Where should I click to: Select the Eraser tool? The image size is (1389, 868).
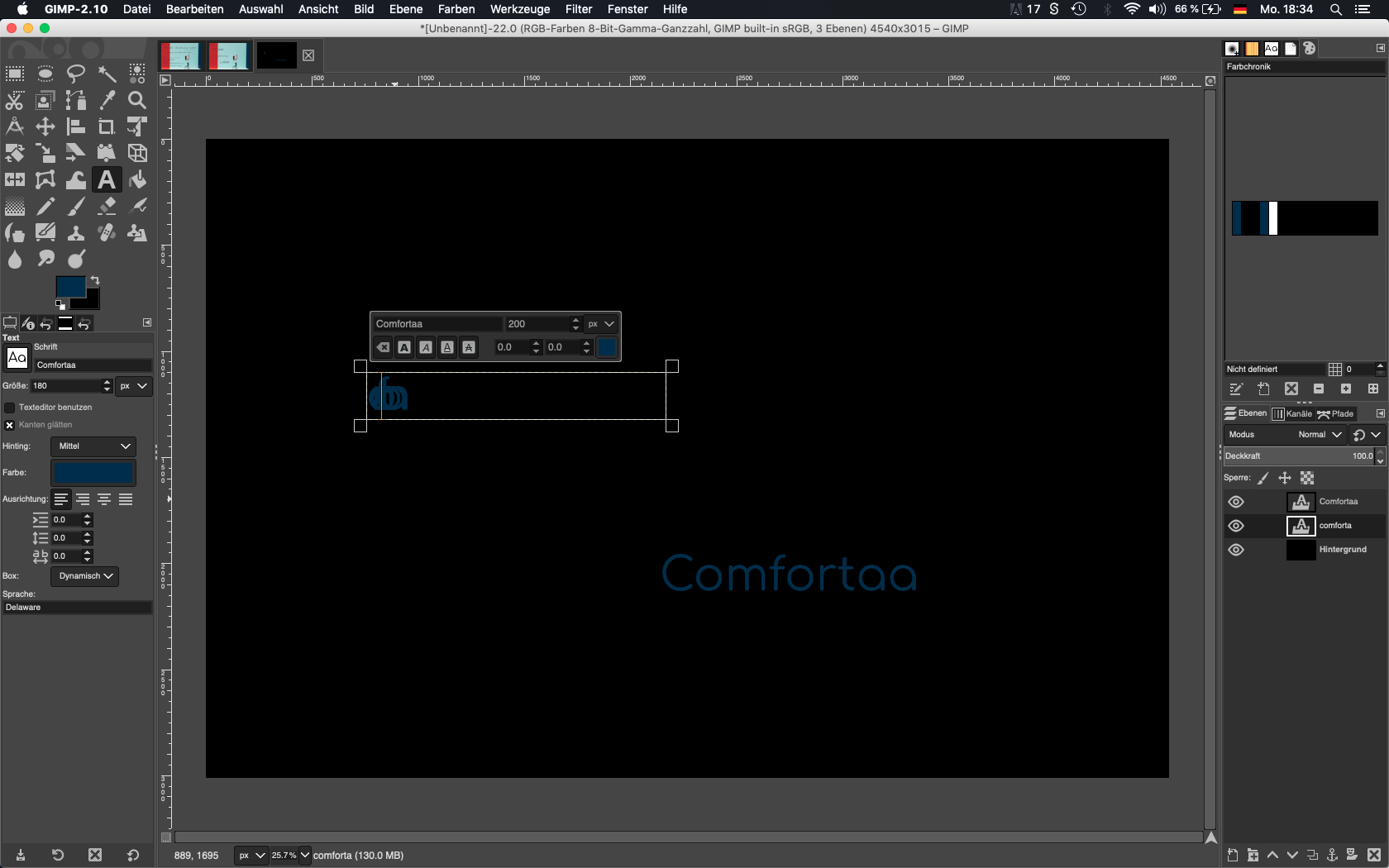107,207
